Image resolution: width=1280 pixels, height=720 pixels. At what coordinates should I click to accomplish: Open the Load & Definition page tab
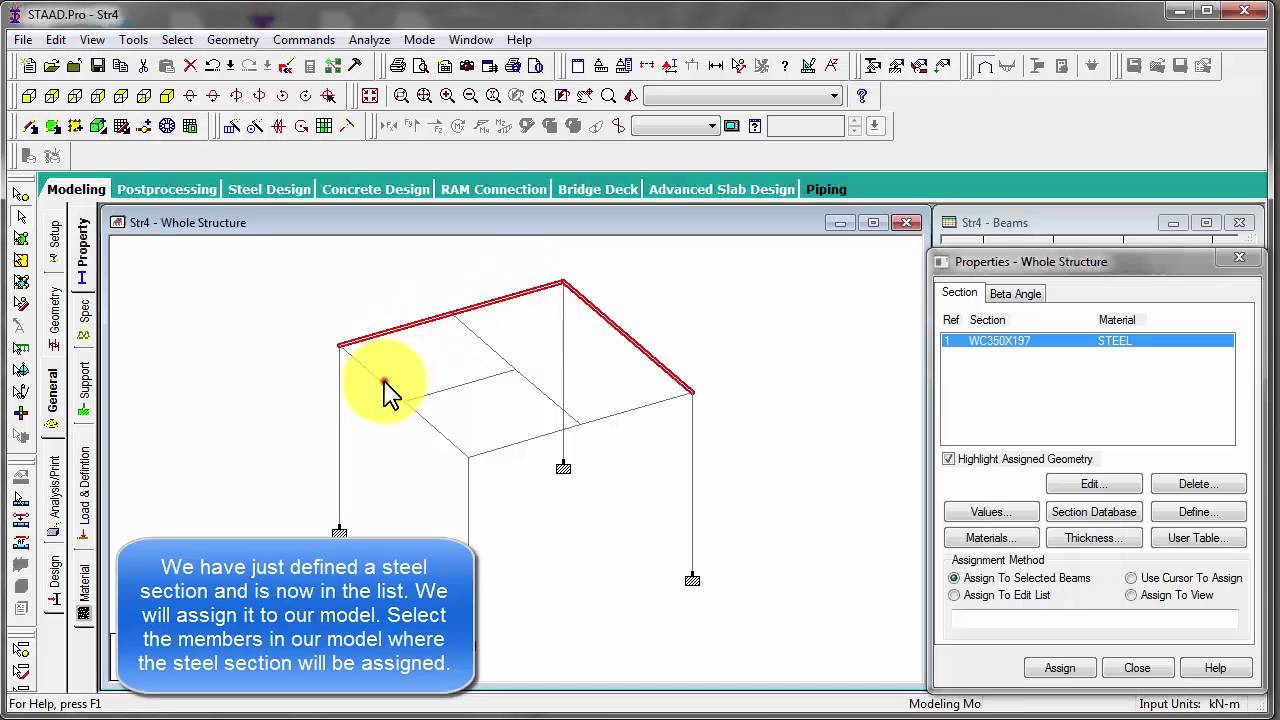[x=84, y=492]
